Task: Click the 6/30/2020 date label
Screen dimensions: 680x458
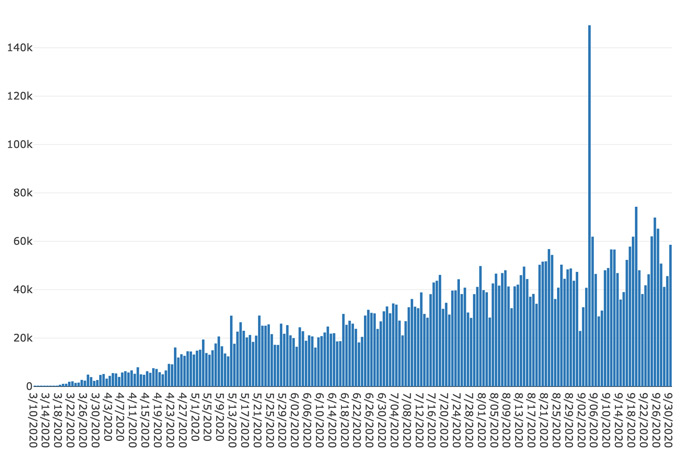Action: [382, 419]
